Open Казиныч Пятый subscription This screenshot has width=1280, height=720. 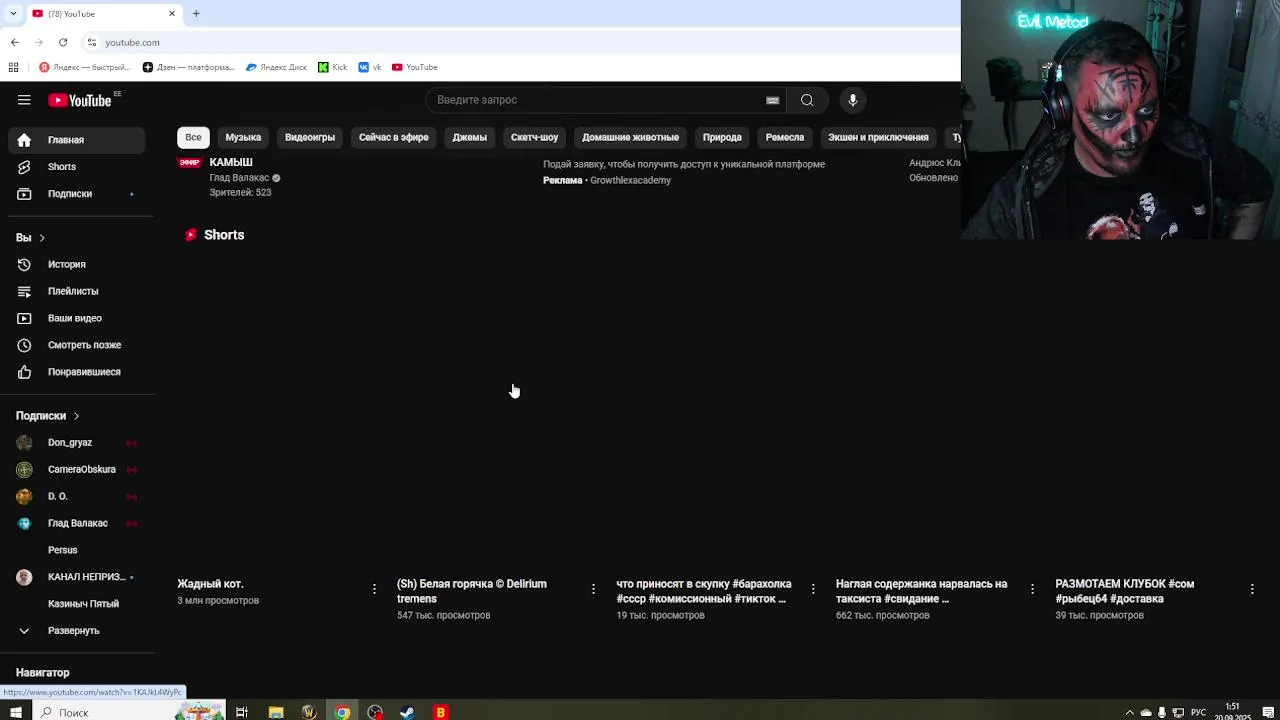(77, 604)
